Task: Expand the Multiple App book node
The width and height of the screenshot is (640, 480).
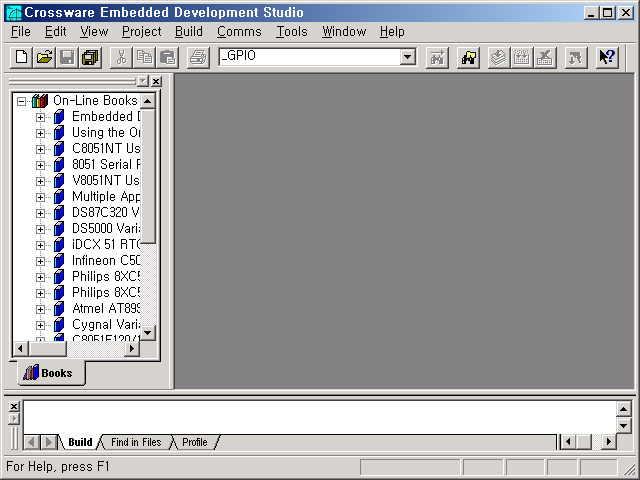Action: click(x=40, y=197)
